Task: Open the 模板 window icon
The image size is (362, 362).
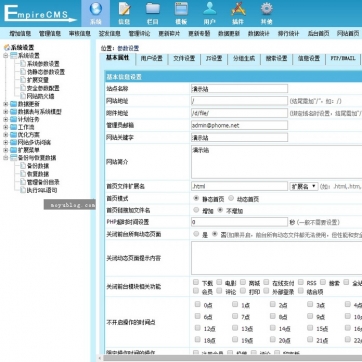Action: pos(181,9)
